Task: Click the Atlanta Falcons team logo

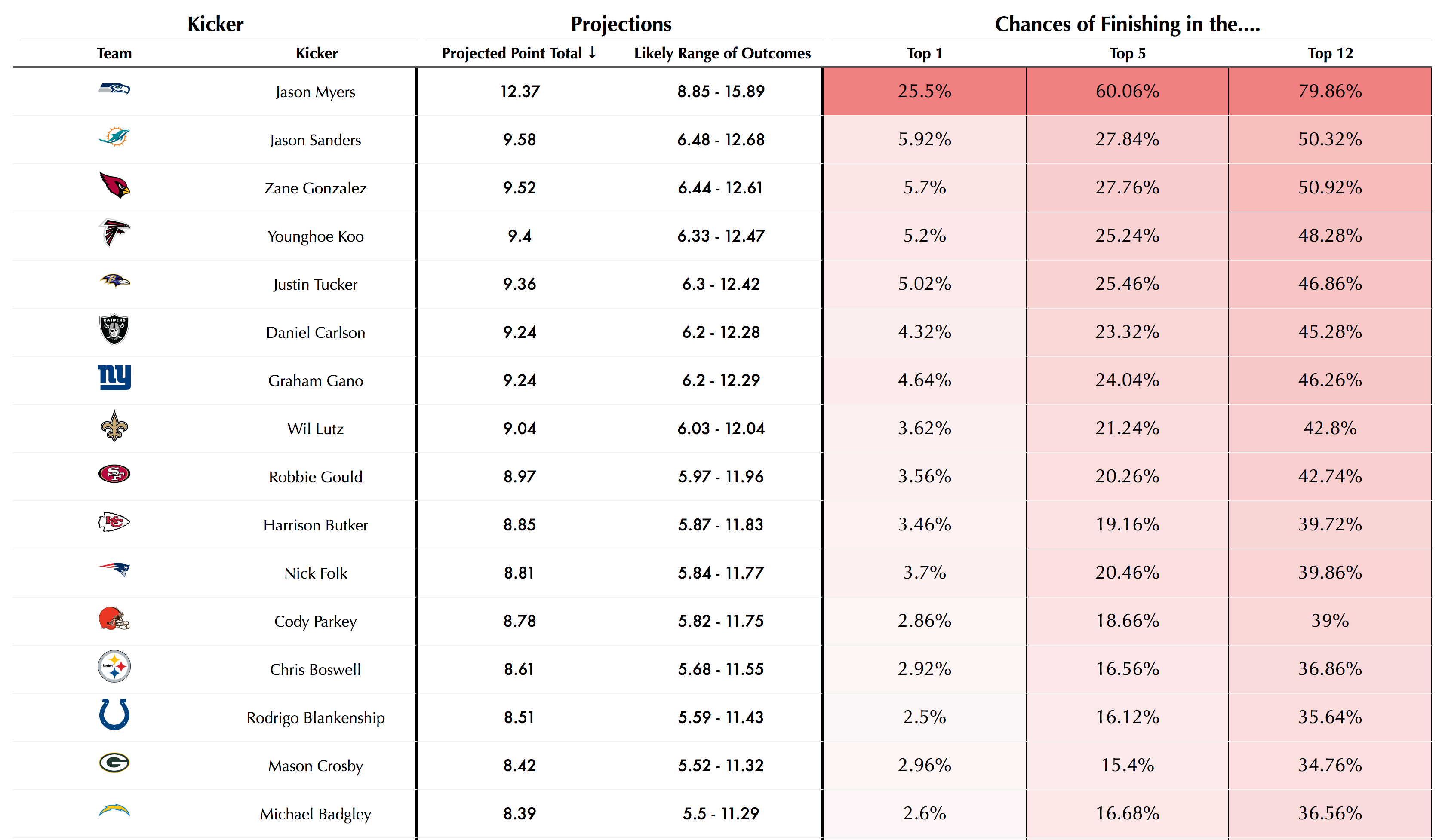Action: click(x=114, y=233)
